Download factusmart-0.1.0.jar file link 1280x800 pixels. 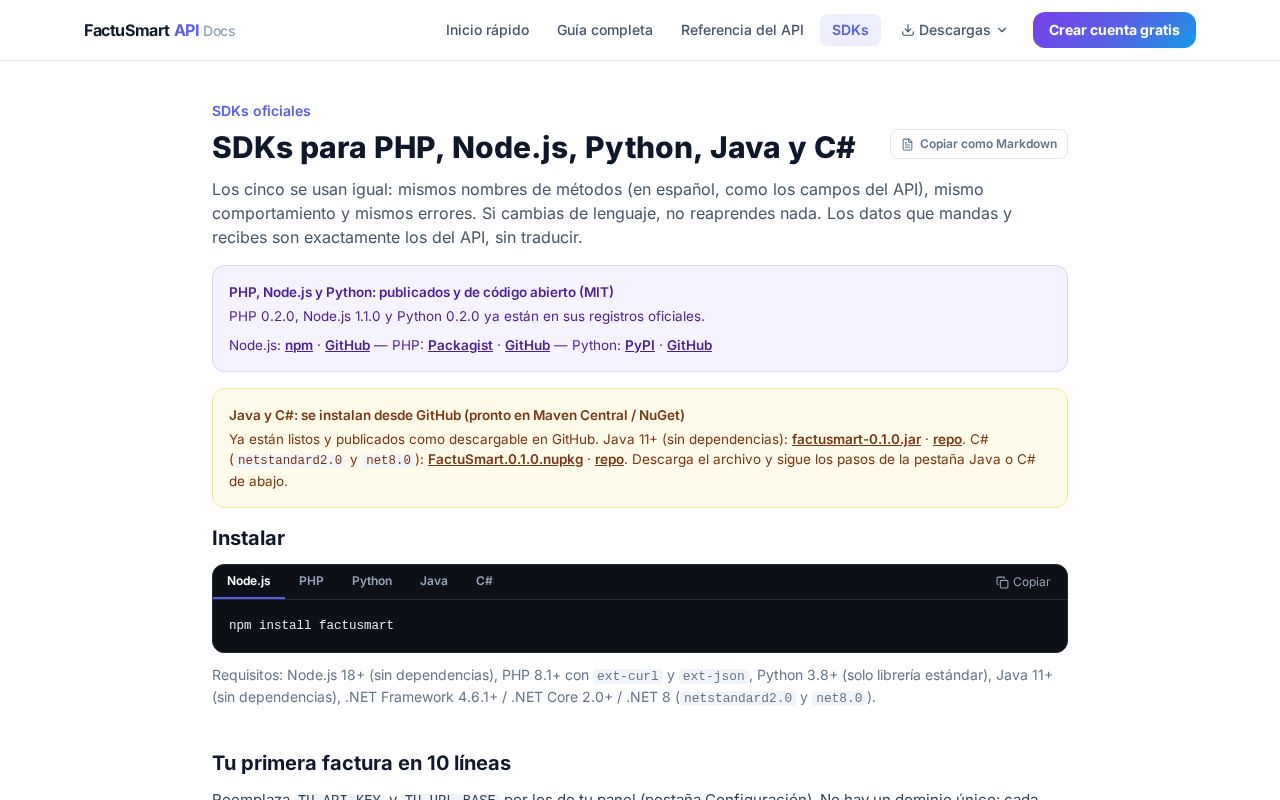tap(856, 439)
